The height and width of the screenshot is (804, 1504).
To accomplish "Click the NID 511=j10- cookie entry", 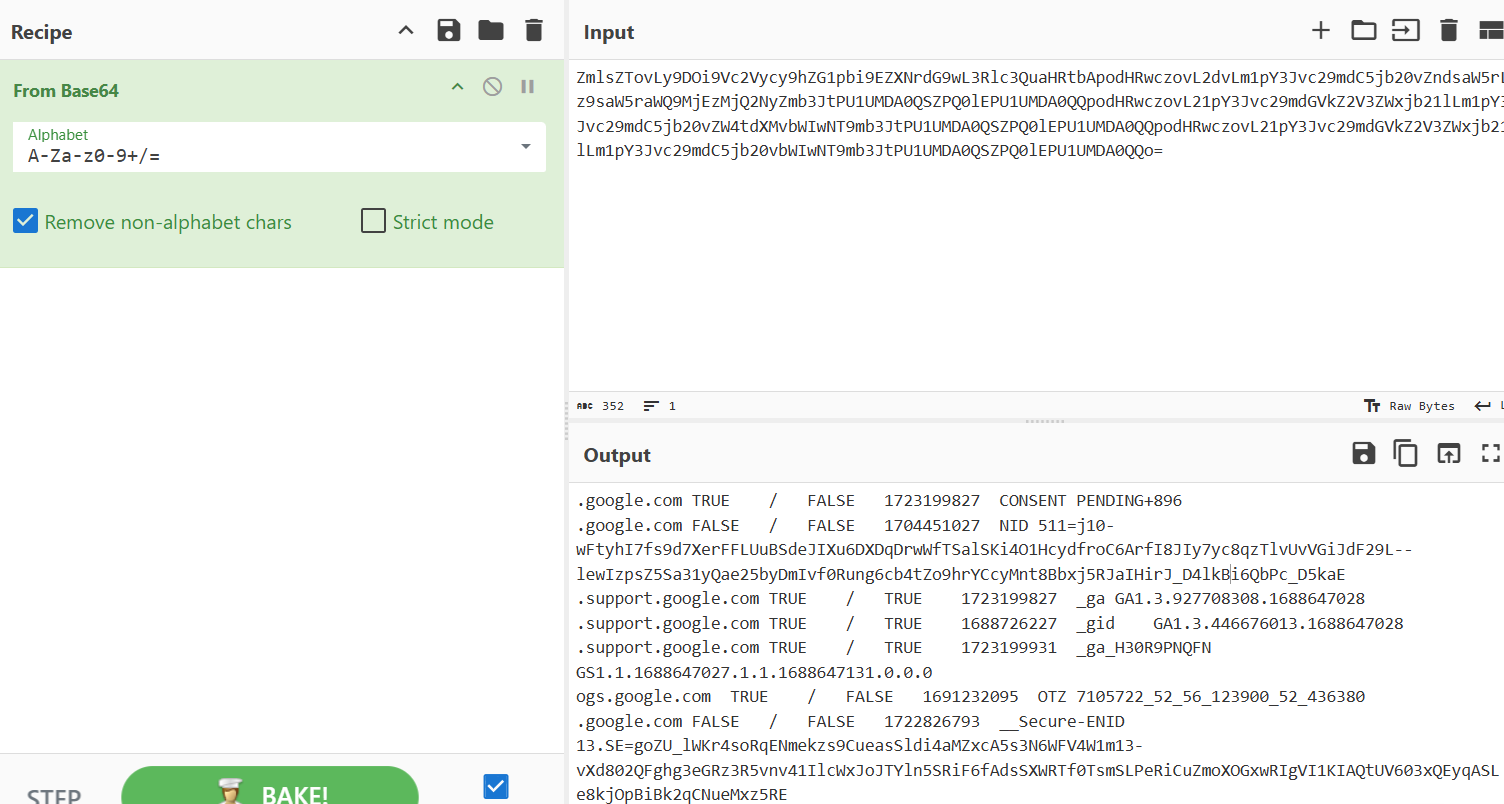I will pos(1057,526).
